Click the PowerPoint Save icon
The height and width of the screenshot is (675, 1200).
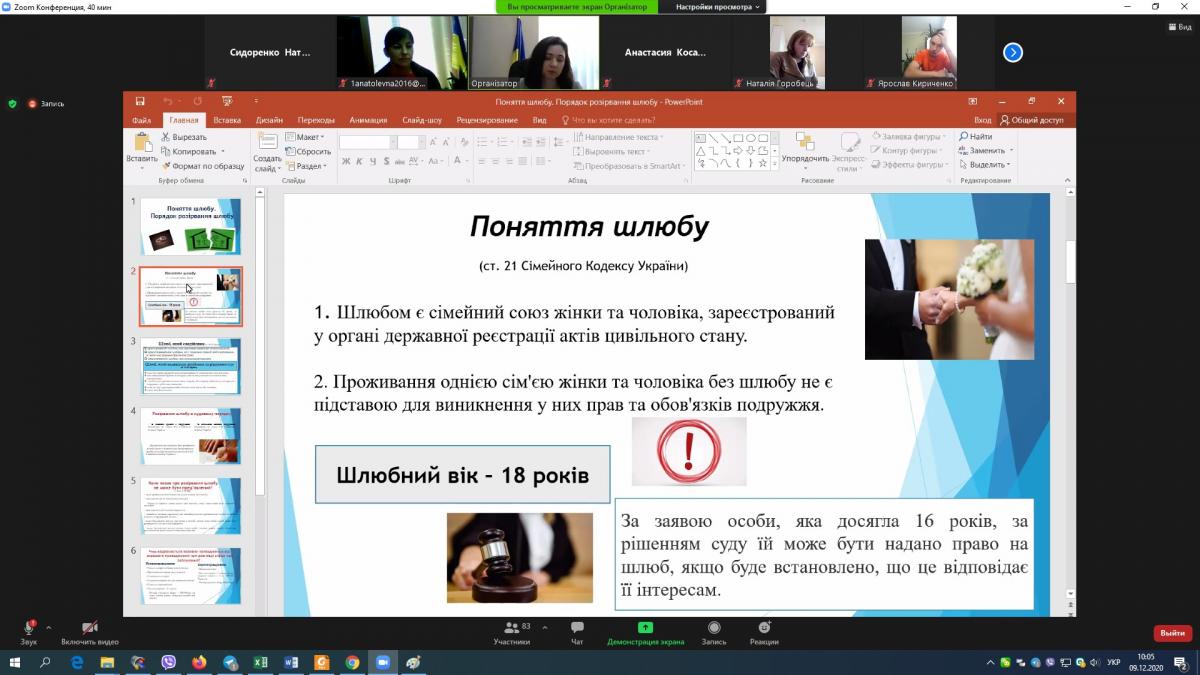point(140,101)
